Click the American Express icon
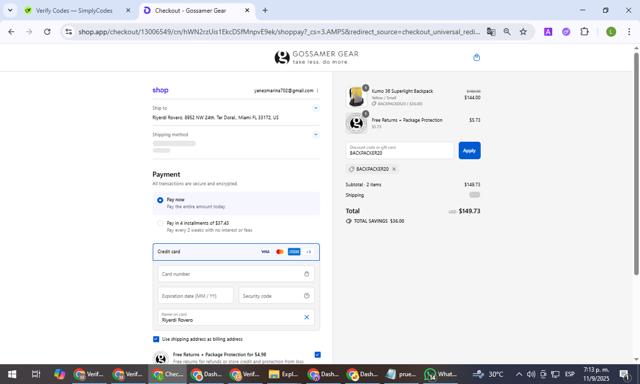640x384 pixels. 294,252
